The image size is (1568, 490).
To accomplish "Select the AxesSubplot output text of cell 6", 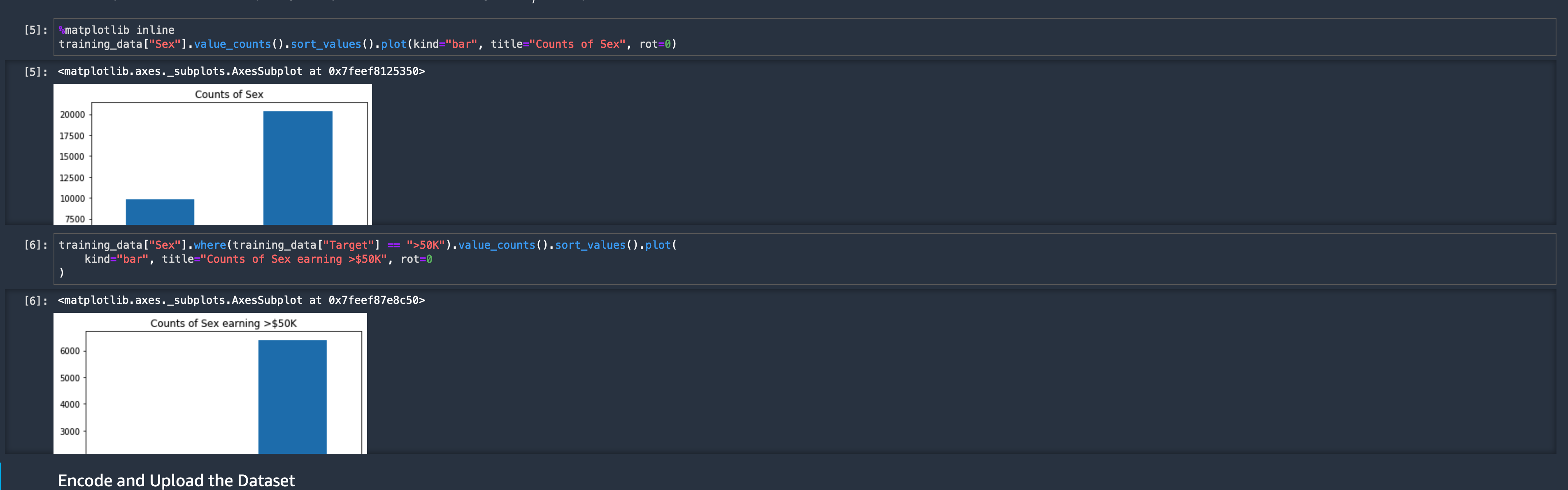I will 240,299.
